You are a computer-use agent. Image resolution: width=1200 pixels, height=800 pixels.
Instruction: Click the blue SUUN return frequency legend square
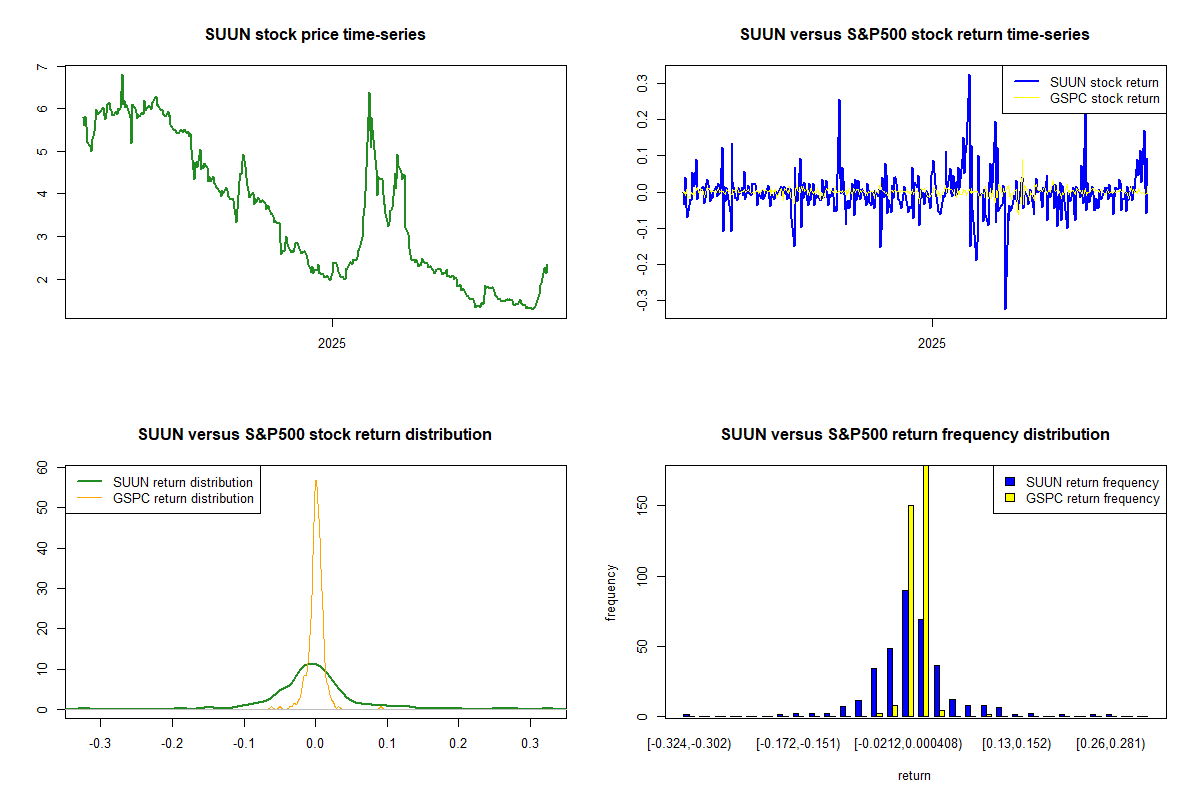click(x=1011, y=482)
